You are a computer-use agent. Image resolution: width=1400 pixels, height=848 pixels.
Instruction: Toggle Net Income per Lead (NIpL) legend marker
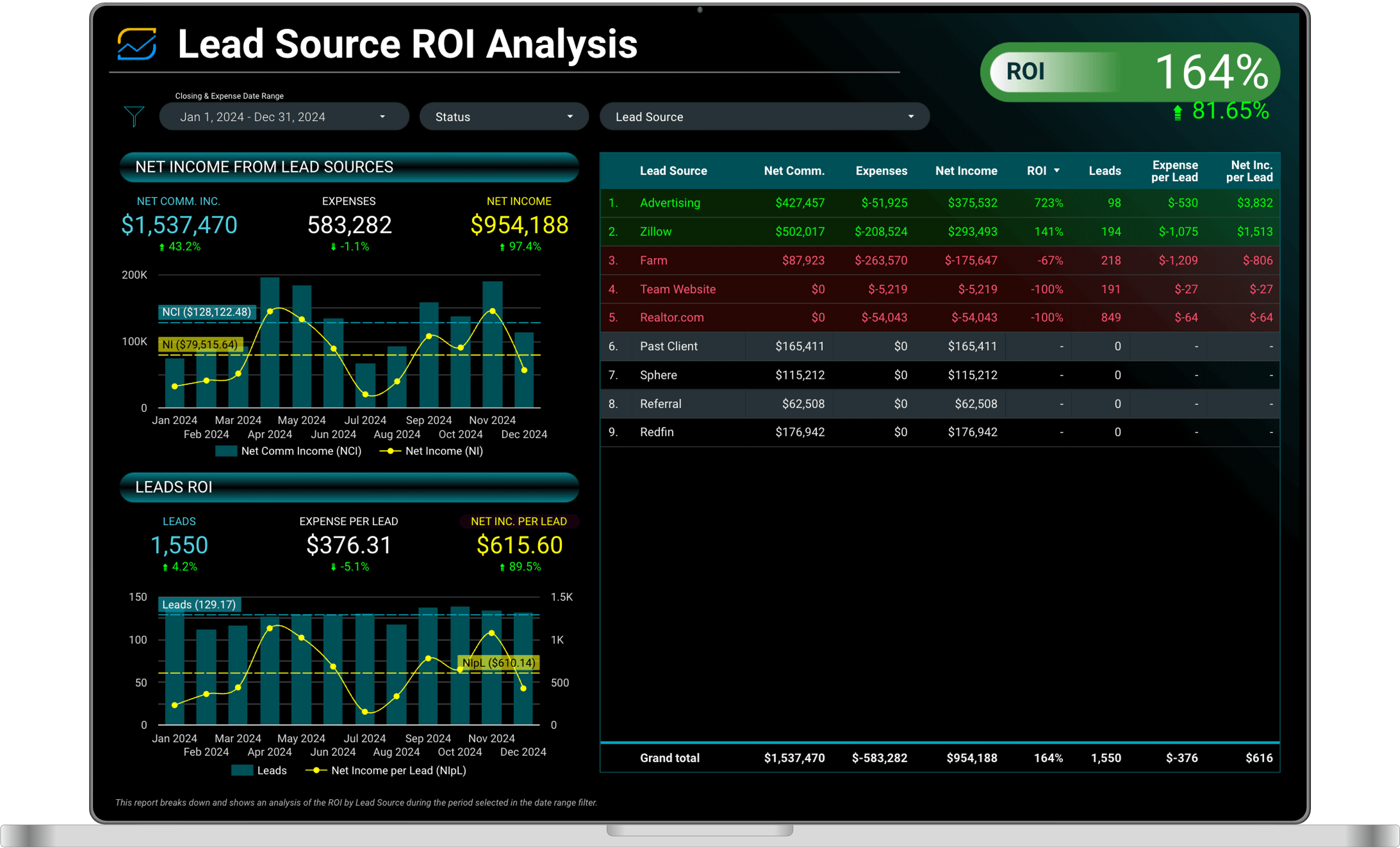tap(316, 771)
